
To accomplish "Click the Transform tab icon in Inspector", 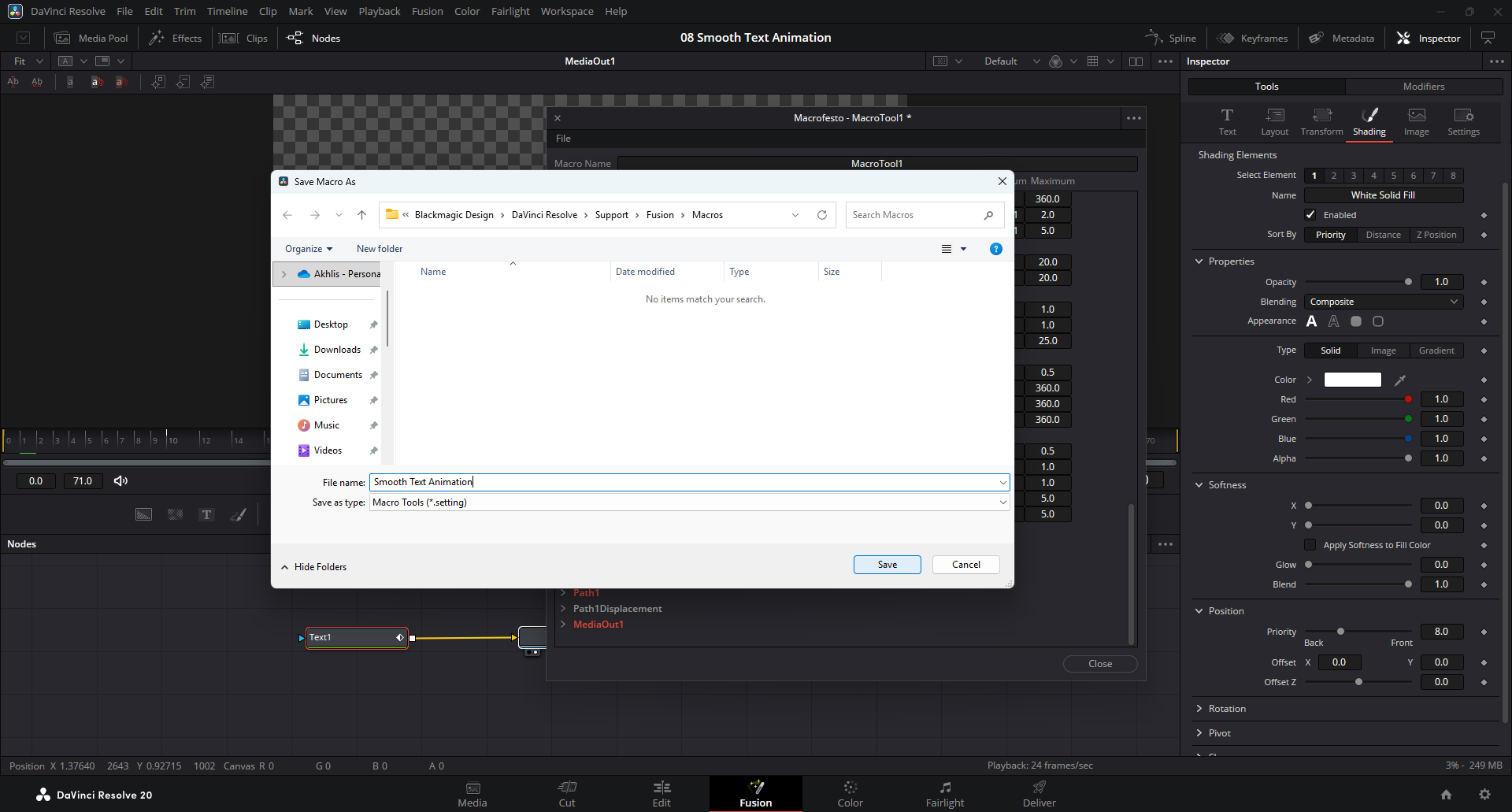I will click(1321, 121).
